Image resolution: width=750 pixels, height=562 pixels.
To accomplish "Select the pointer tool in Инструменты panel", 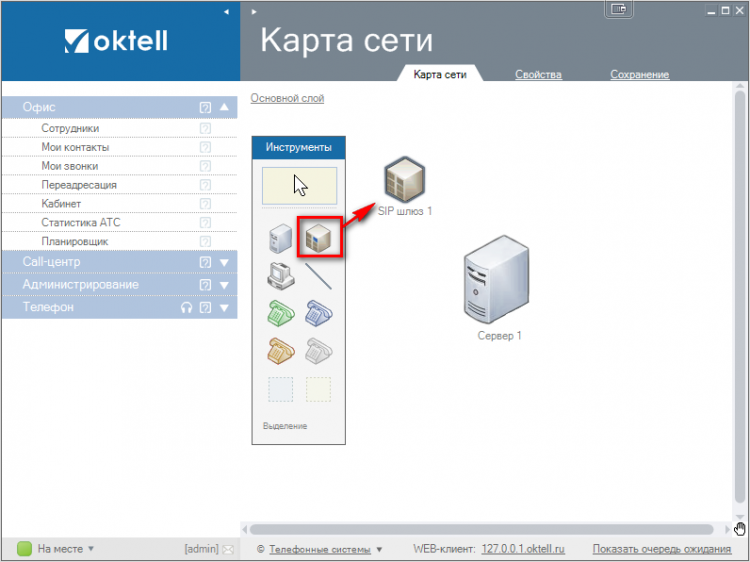I will tap(299, 186).
